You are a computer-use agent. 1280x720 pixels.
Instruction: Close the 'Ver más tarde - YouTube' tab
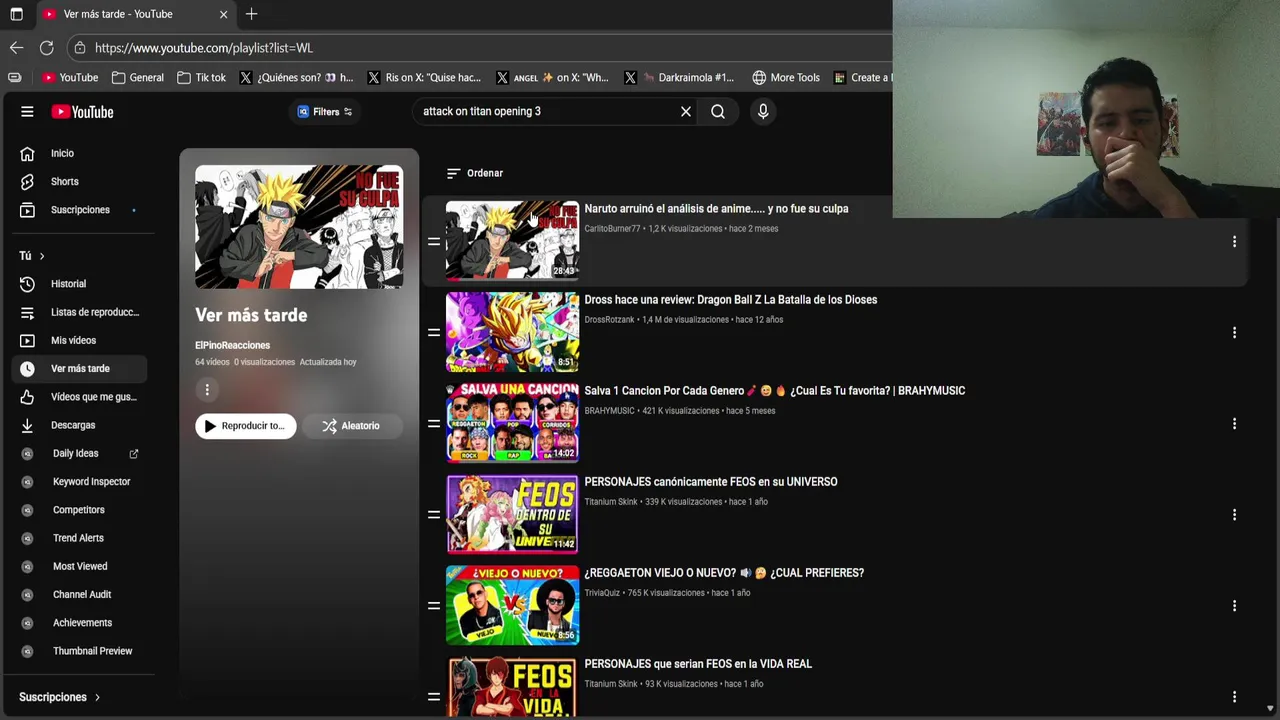(223, 14)
